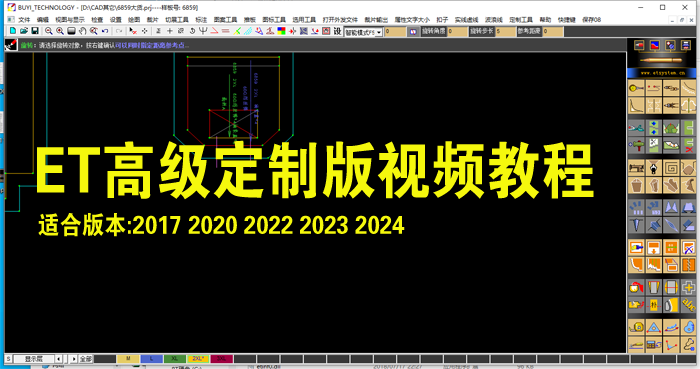Click the 全部 button in status bar
The image size is (700, 369).
[x=85, y=359]
